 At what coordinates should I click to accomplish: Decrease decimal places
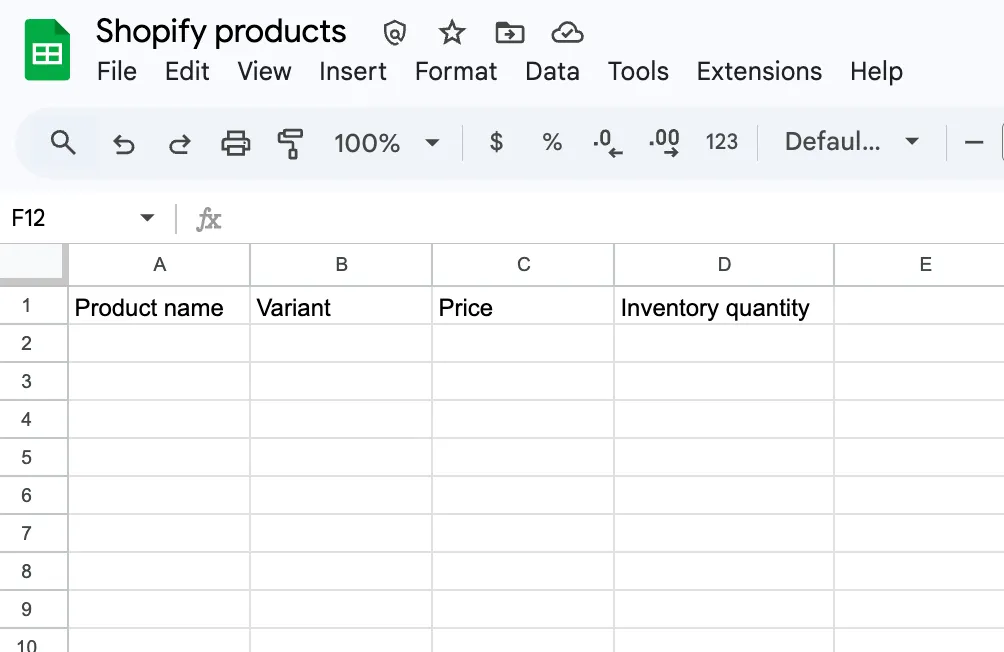click(x=607, y=142)
